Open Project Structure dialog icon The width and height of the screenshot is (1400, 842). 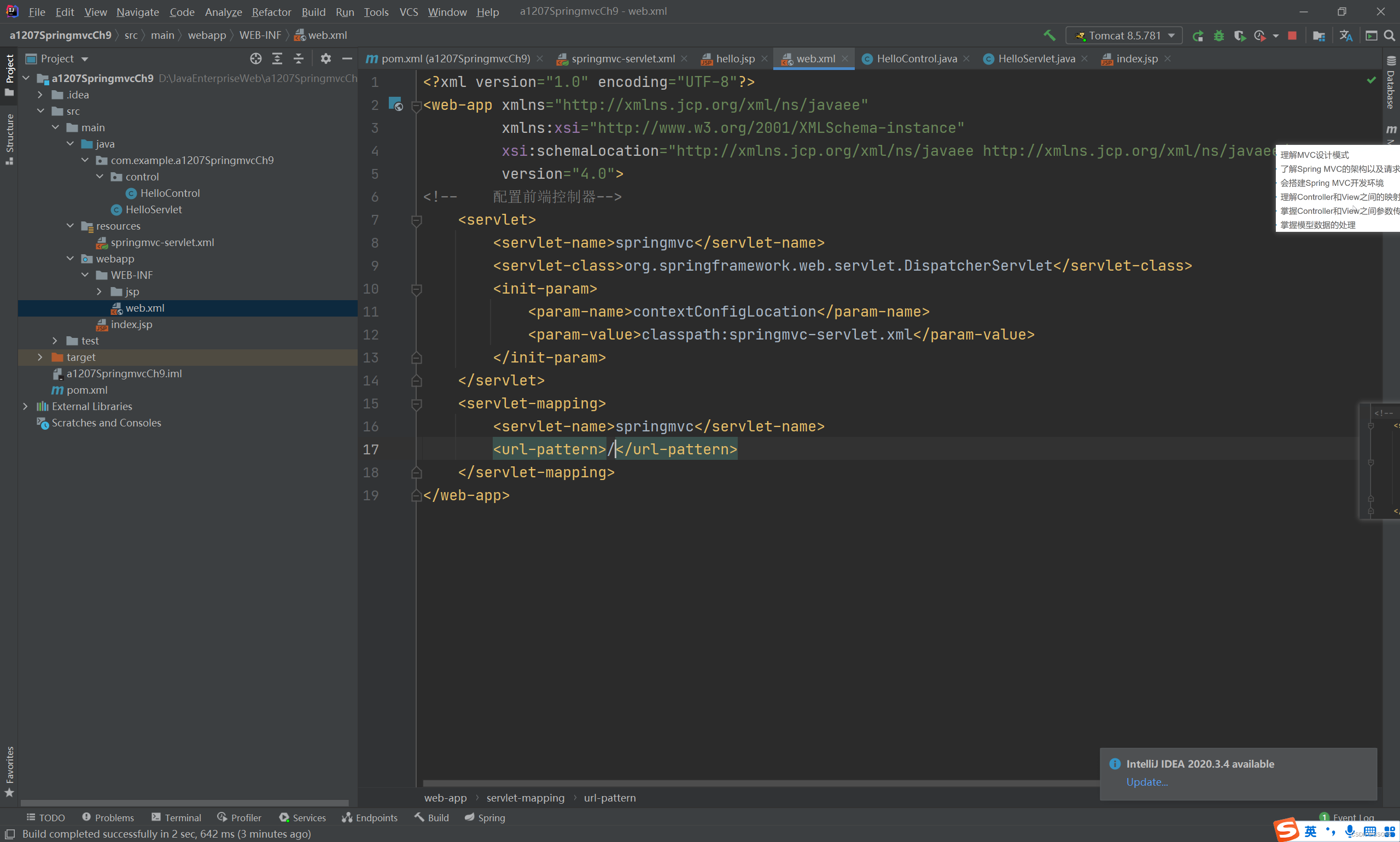coord(1319,36)
